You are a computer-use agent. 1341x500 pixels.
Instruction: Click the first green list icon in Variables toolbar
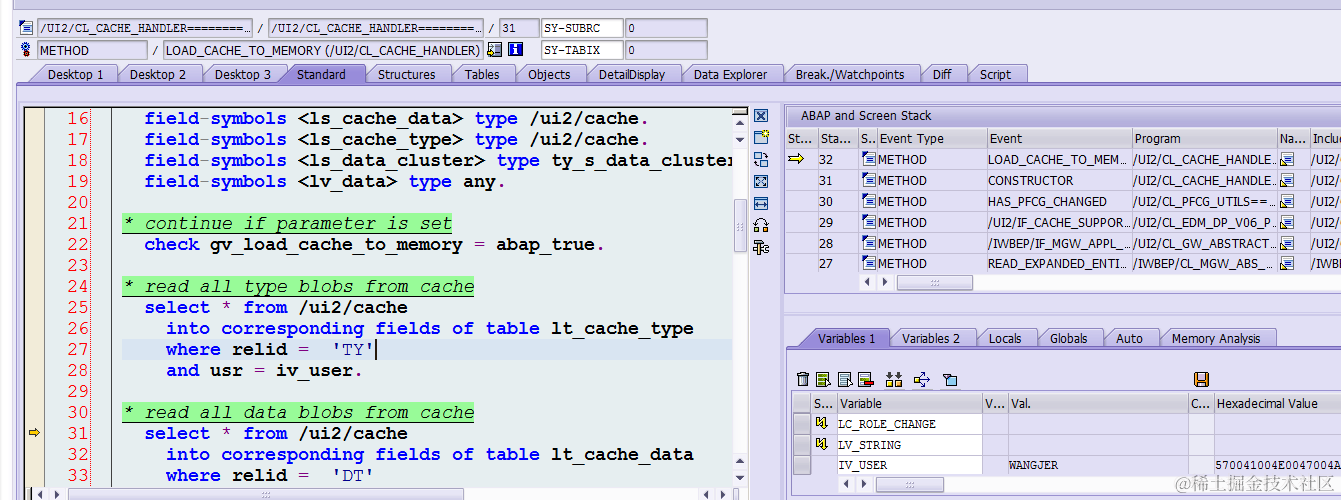[x=823, y=379]
